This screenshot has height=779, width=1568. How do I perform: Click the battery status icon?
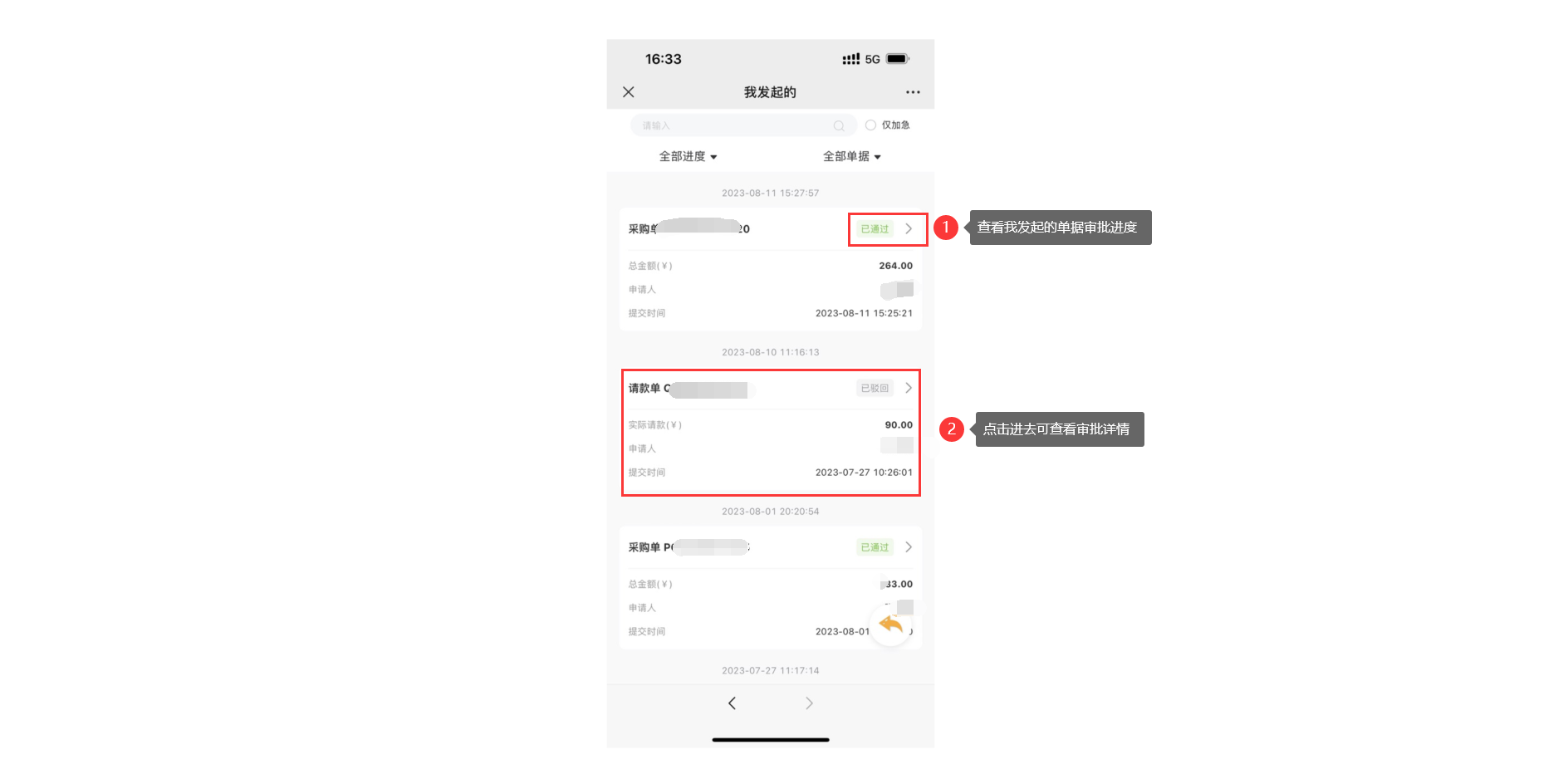click(x=898, y=59)
